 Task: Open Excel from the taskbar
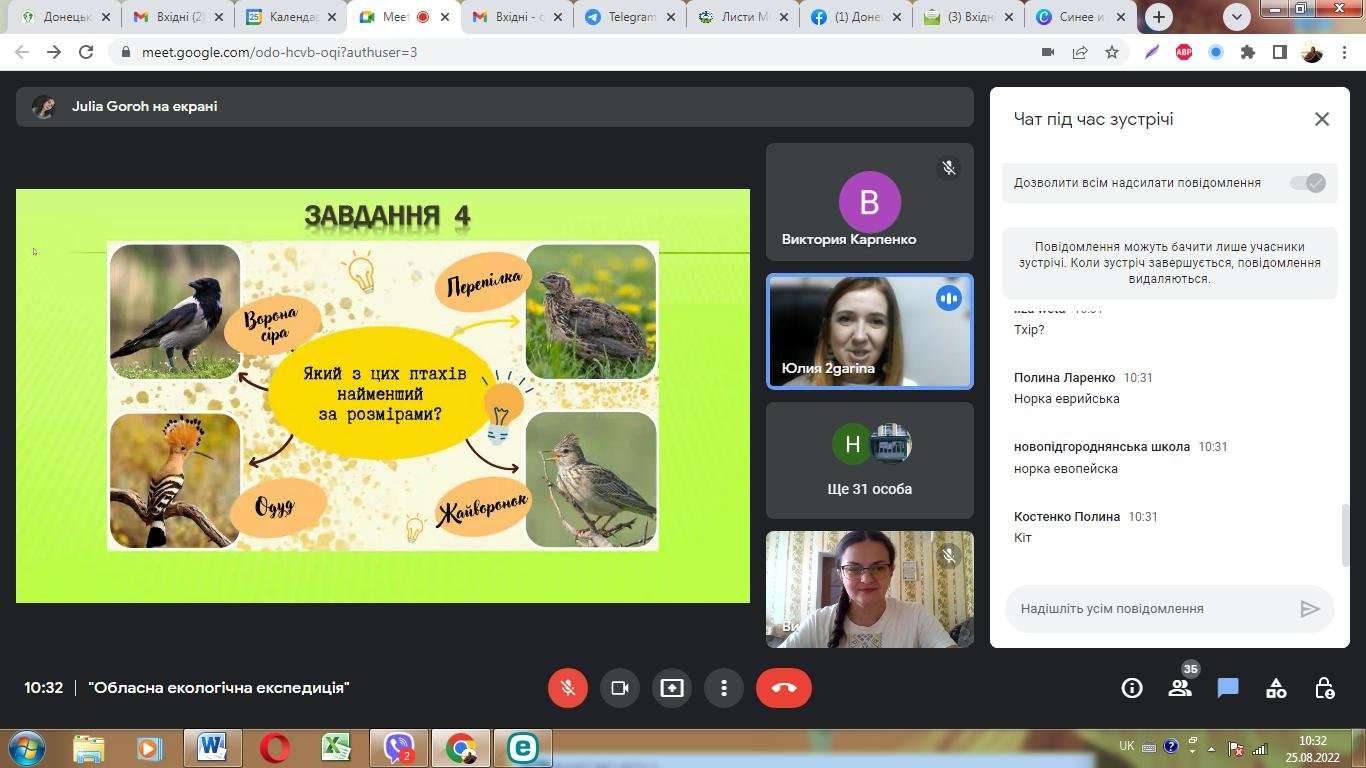336,748
